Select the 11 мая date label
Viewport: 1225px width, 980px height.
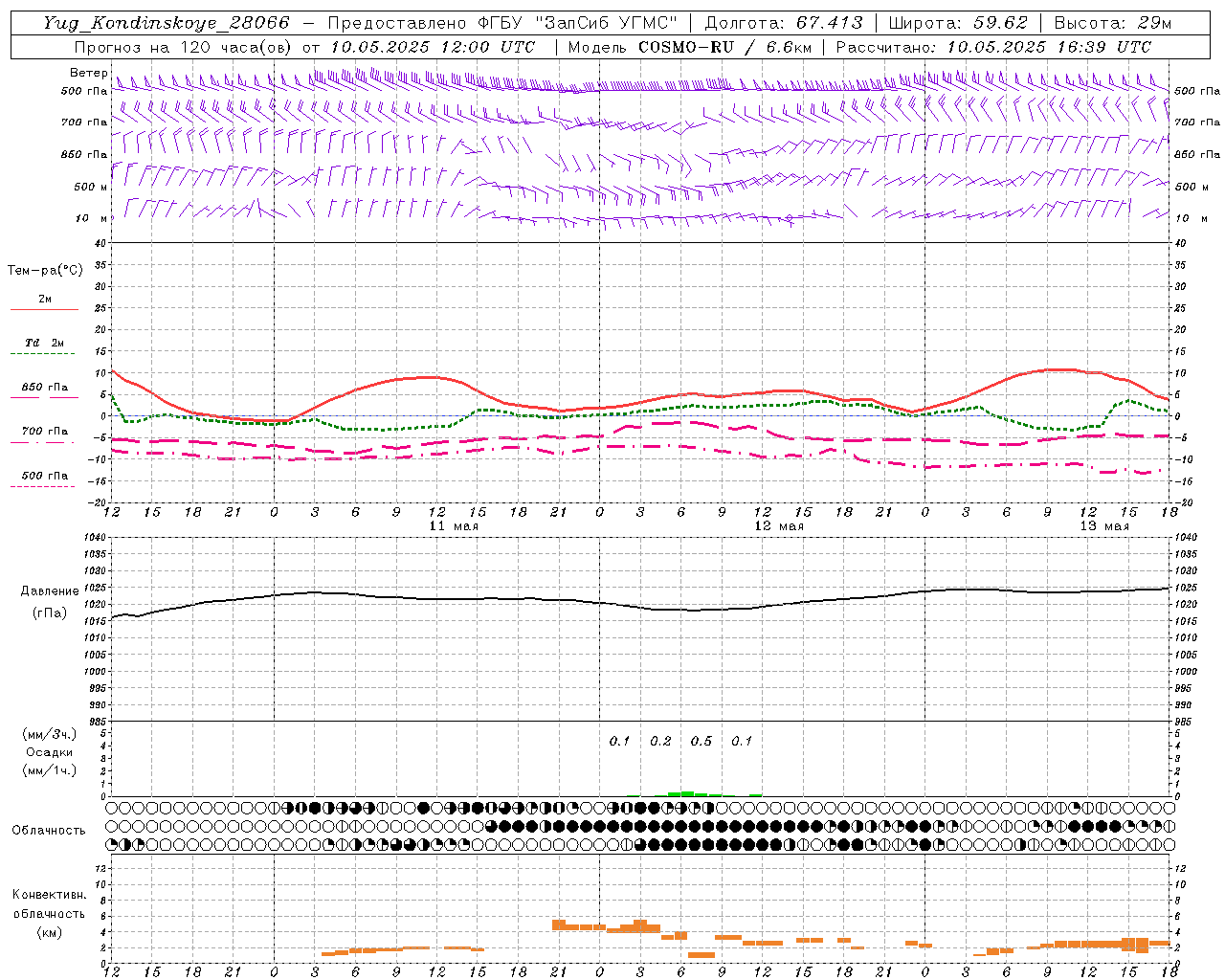coord(454,525)
